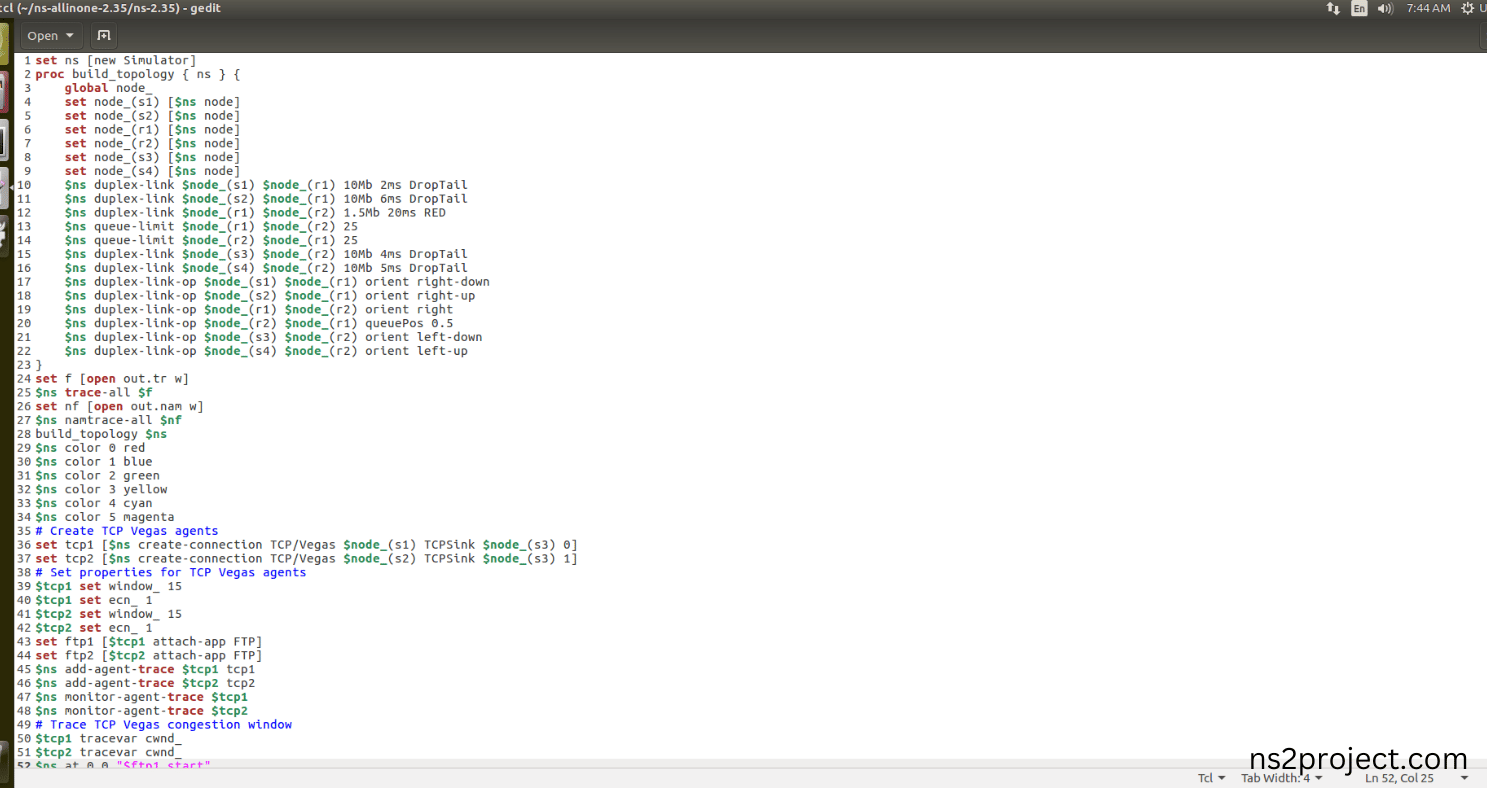Click 'queue-limit' on line 13
The image size is (1487, 788).
(x=134, y=226)
